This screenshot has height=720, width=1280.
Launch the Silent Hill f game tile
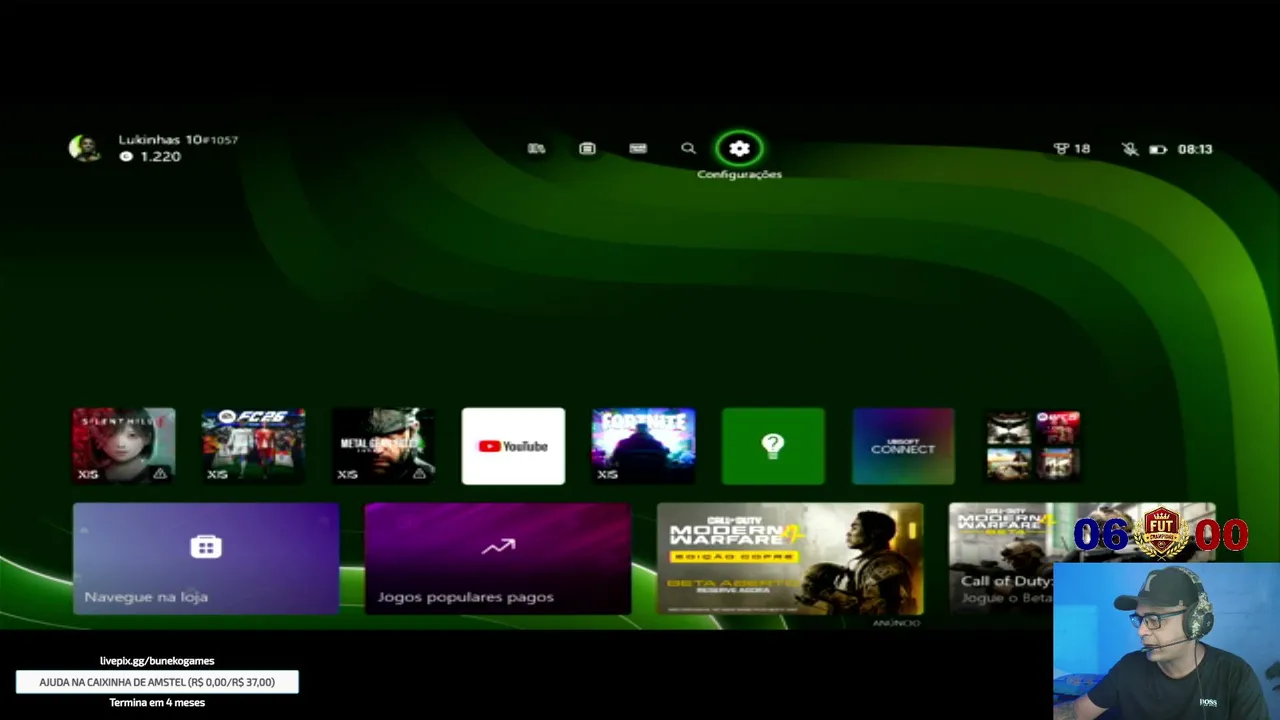click(x=124, y=446)
